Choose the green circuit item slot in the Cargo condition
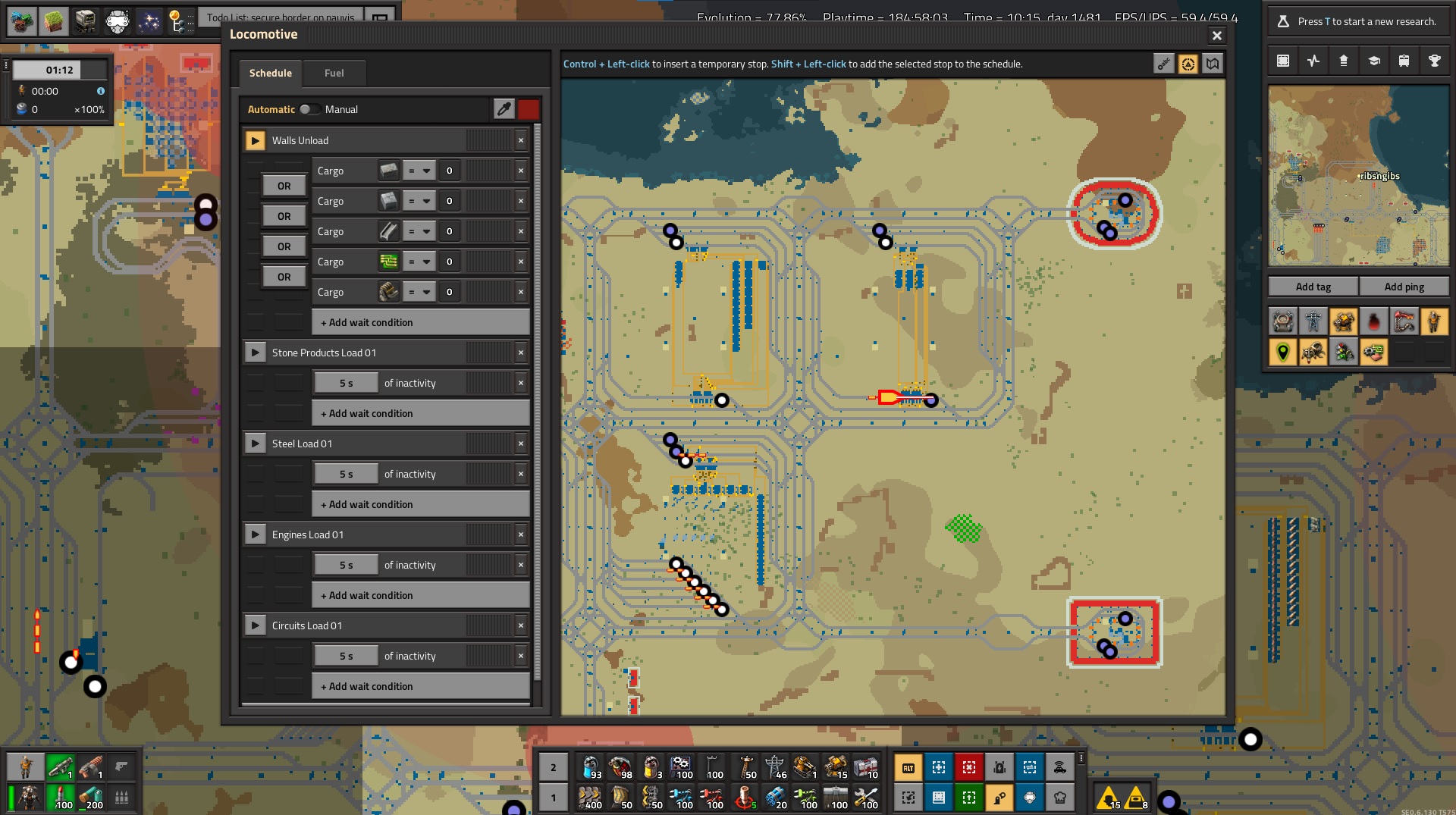 [388, 262]
